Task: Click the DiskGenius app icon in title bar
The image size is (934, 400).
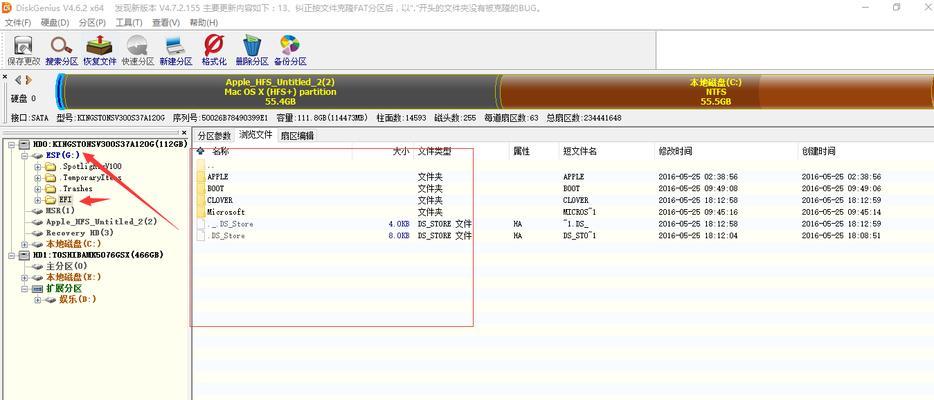Action: pos(7,7)
